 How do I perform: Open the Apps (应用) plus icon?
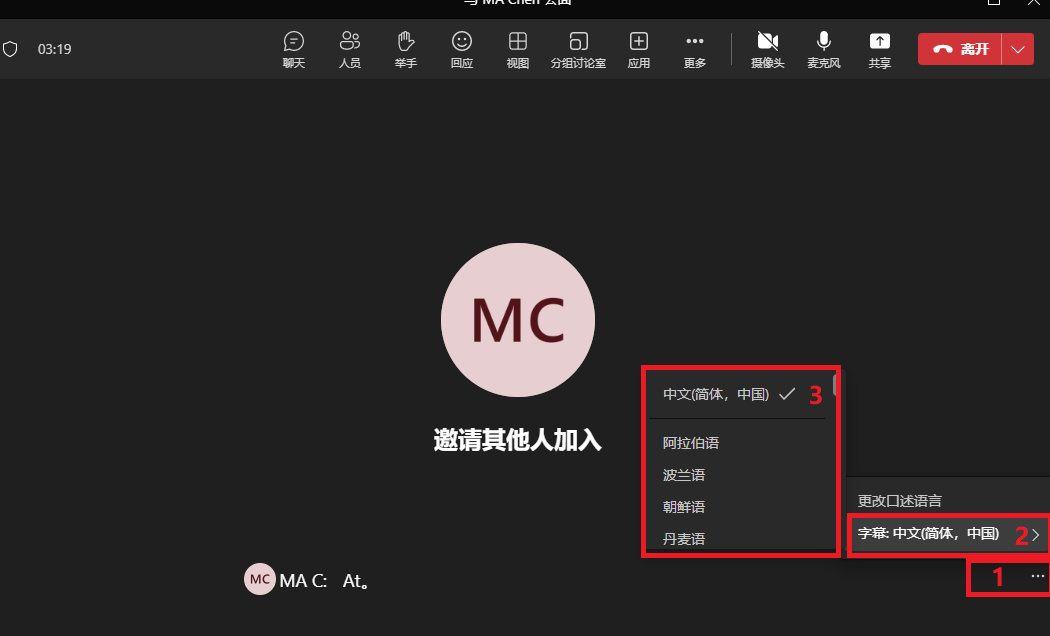tap(639, 50)
